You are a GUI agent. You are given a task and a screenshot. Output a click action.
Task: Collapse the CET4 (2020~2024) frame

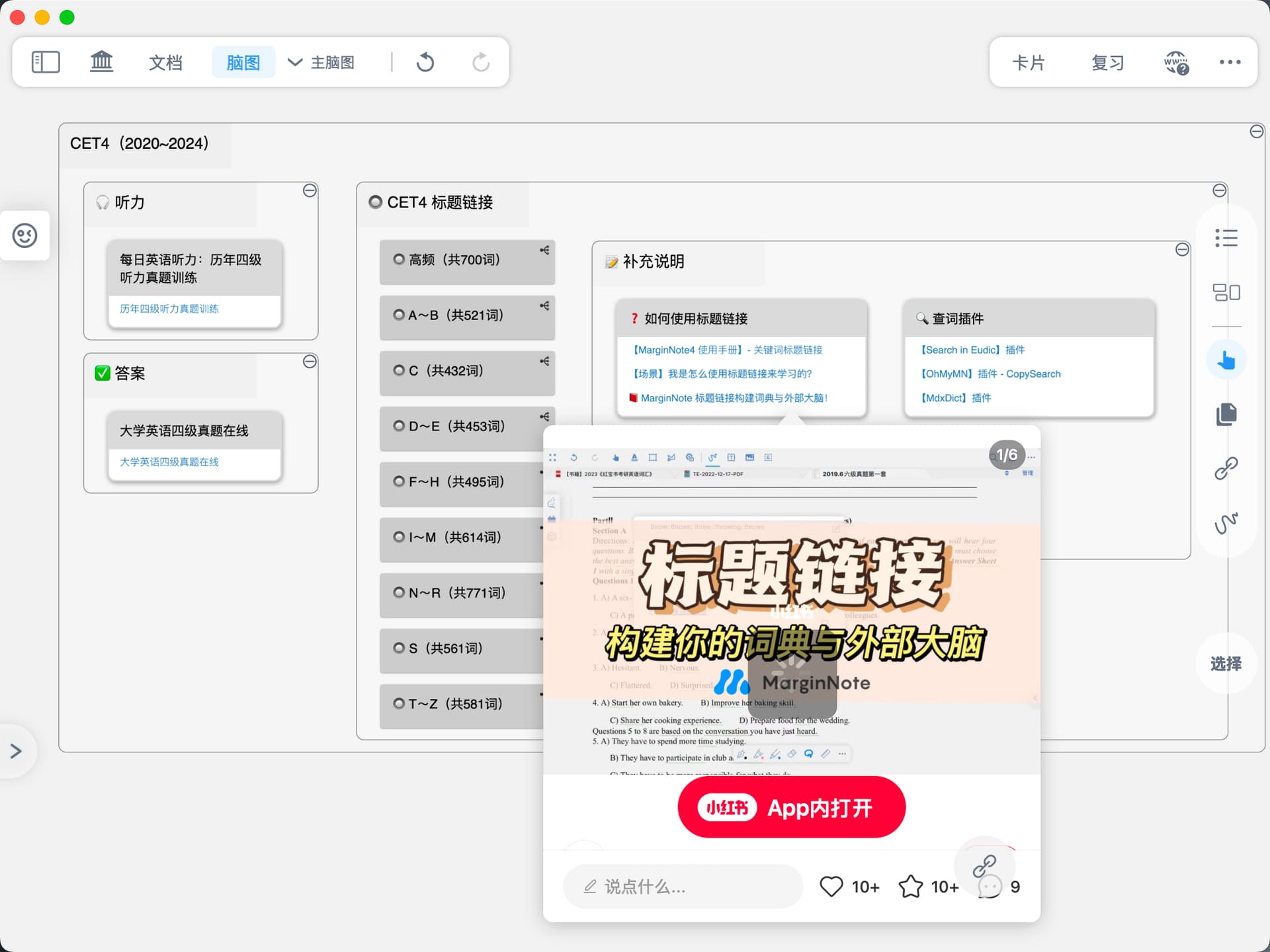[x=1257, y=132]
